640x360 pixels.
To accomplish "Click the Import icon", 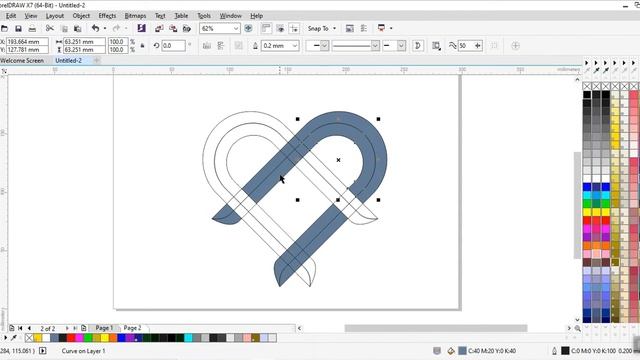I will pos(159,28).
